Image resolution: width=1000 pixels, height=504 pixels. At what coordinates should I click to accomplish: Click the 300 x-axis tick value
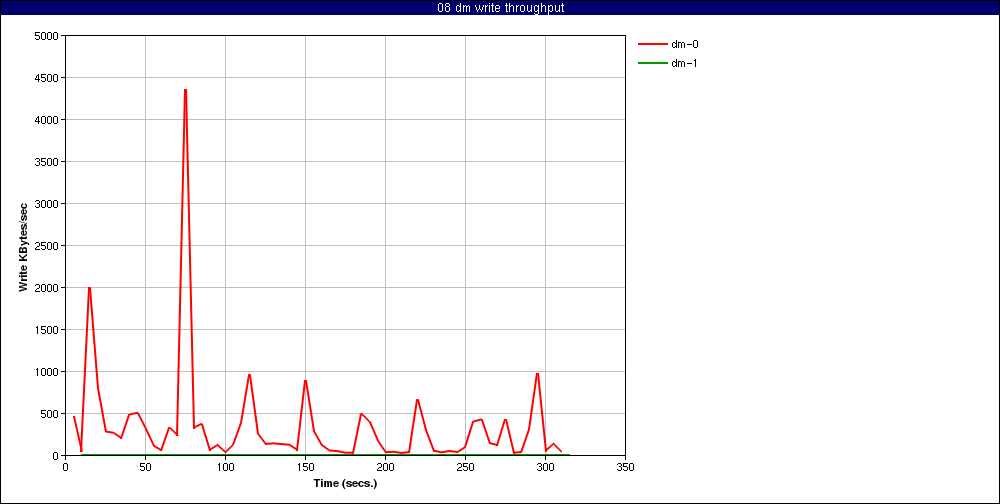[x=545, y=466]
